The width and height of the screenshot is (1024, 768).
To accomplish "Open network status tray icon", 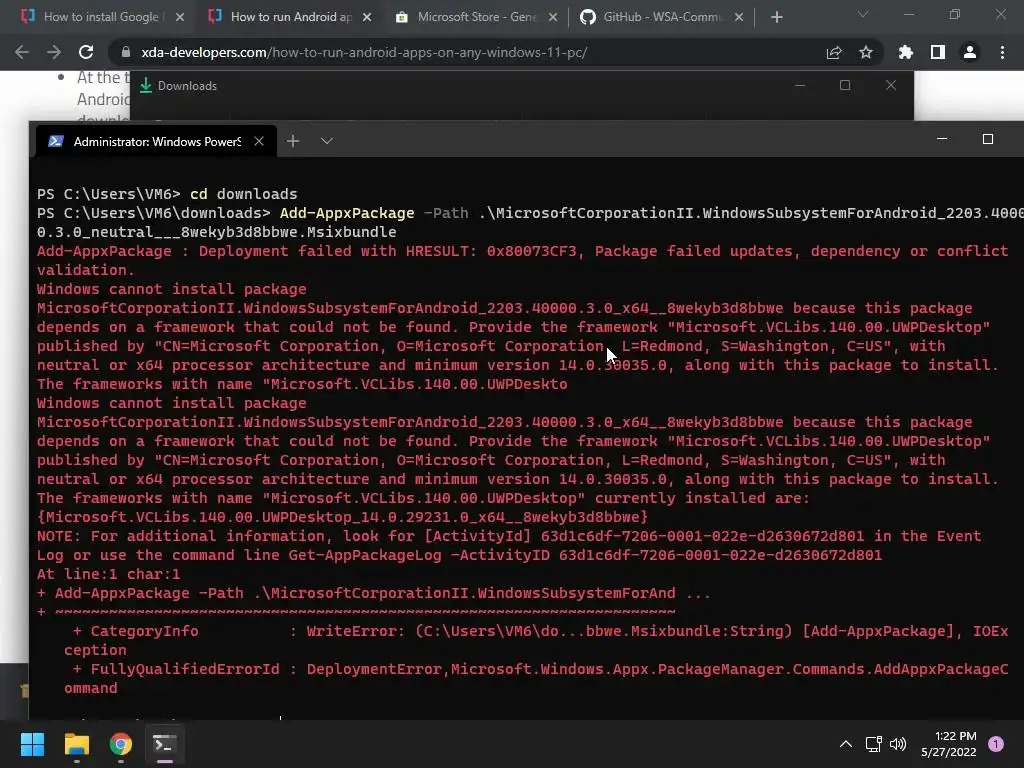I will pos(873,744).
